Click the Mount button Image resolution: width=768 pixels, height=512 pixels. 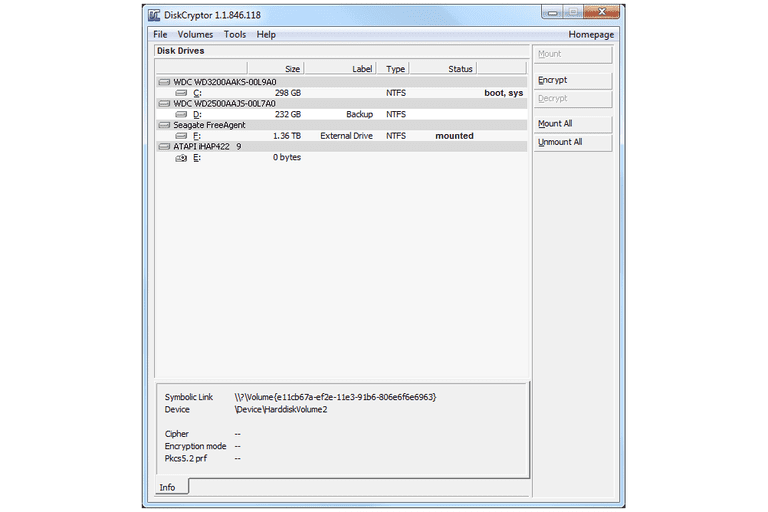tap(573, 54)
